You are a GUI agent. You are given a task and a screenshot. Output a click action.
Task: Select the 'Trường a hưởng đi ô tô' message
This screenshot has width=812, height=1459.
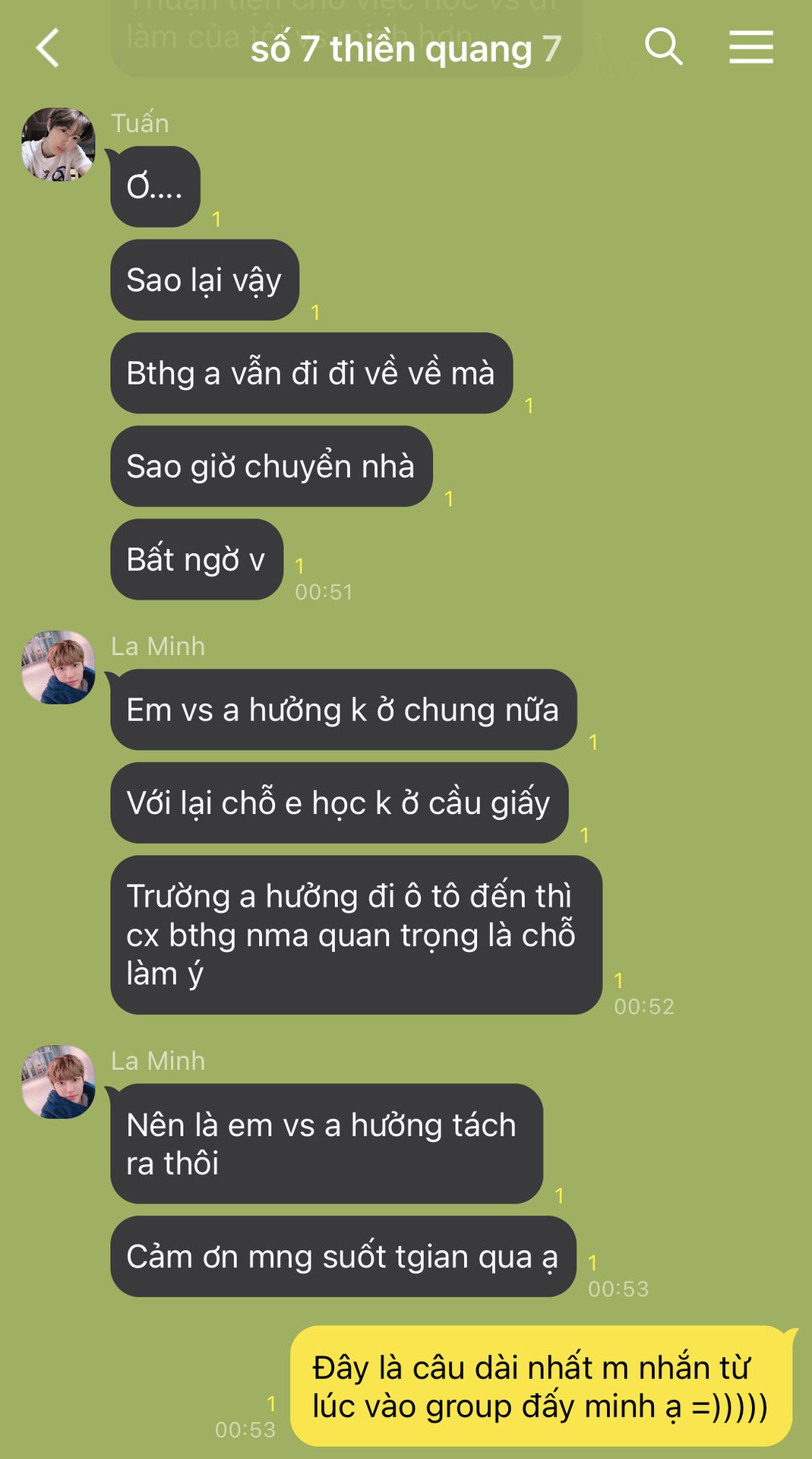click(x=356, y=935)
